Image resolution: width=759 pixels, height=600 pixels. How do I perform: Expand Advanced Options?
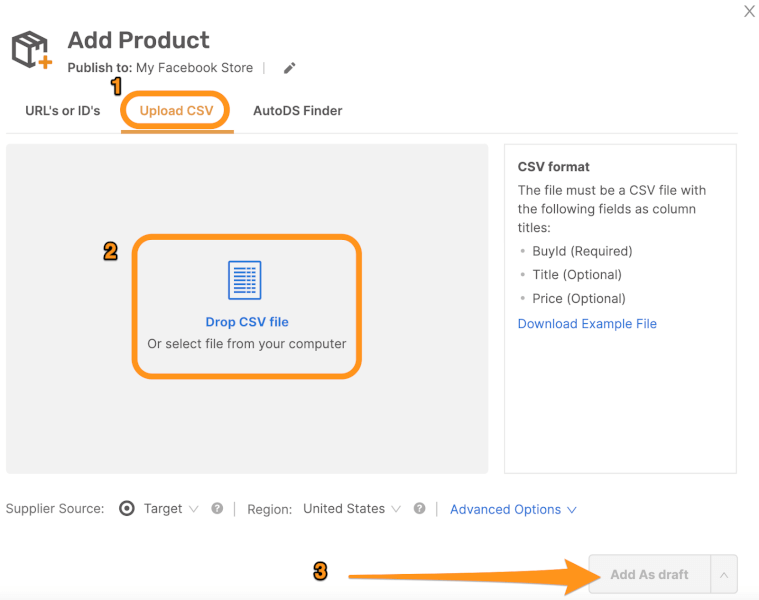[513, 510]
